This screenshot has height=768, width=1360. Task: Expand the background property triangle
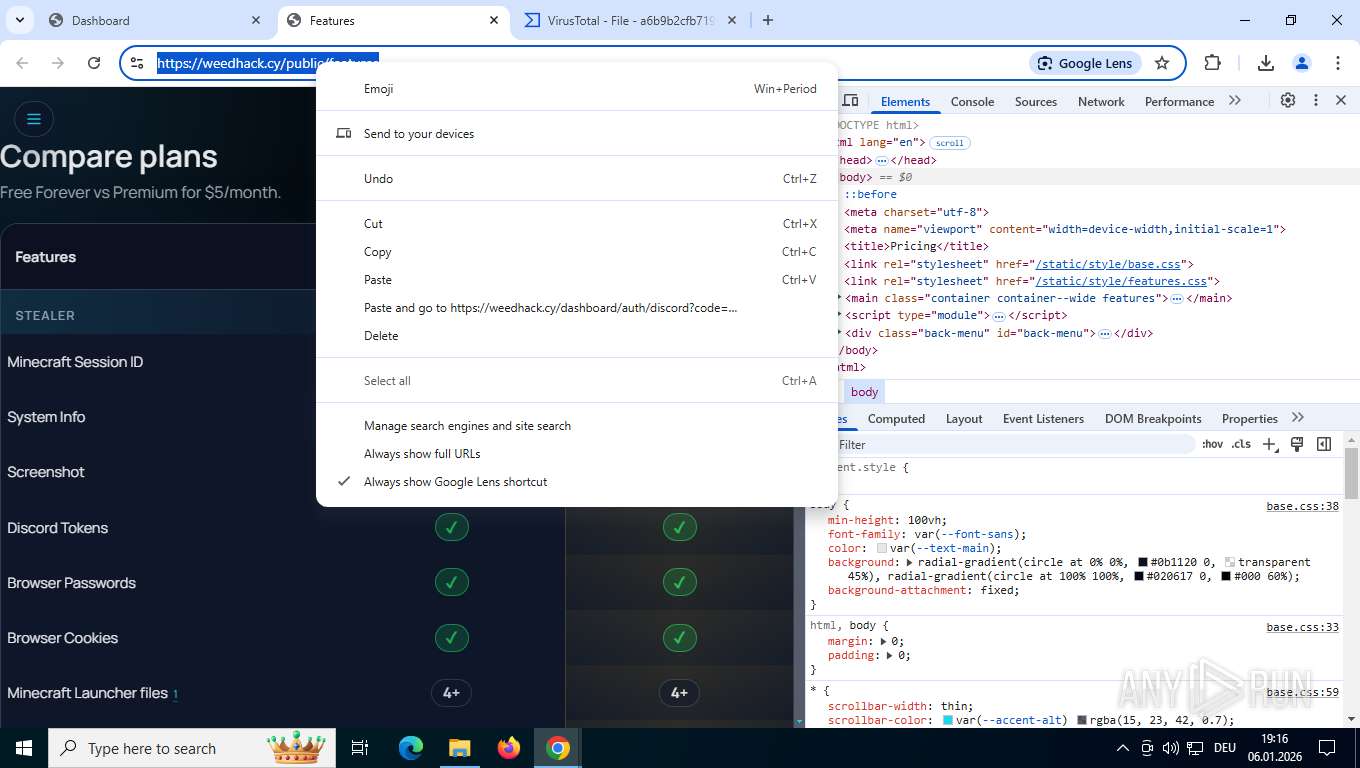click(909, 562)
